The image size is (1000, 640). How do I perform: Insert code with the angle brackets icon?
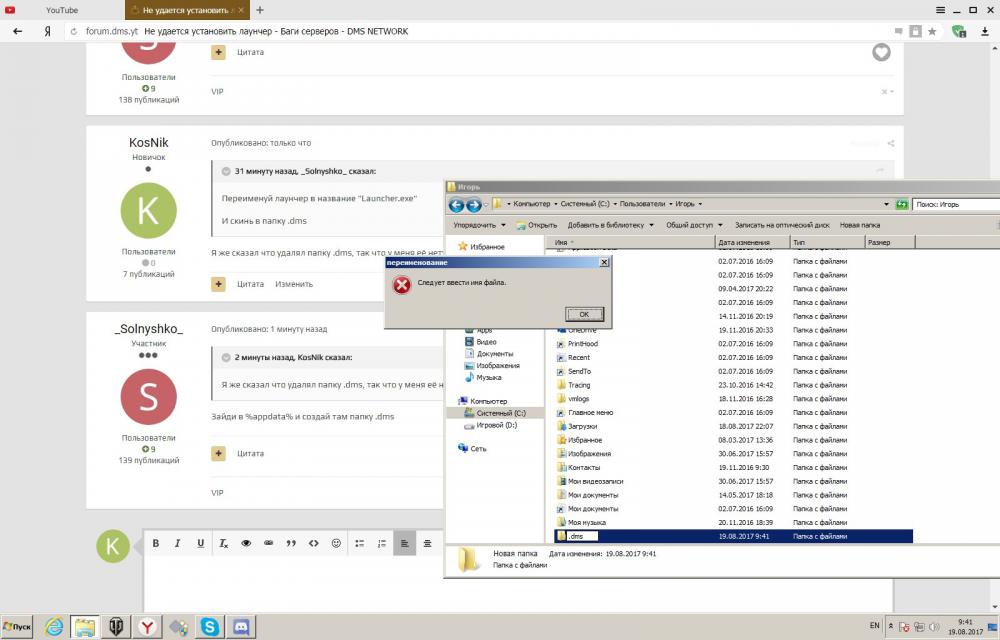point(314,543)
